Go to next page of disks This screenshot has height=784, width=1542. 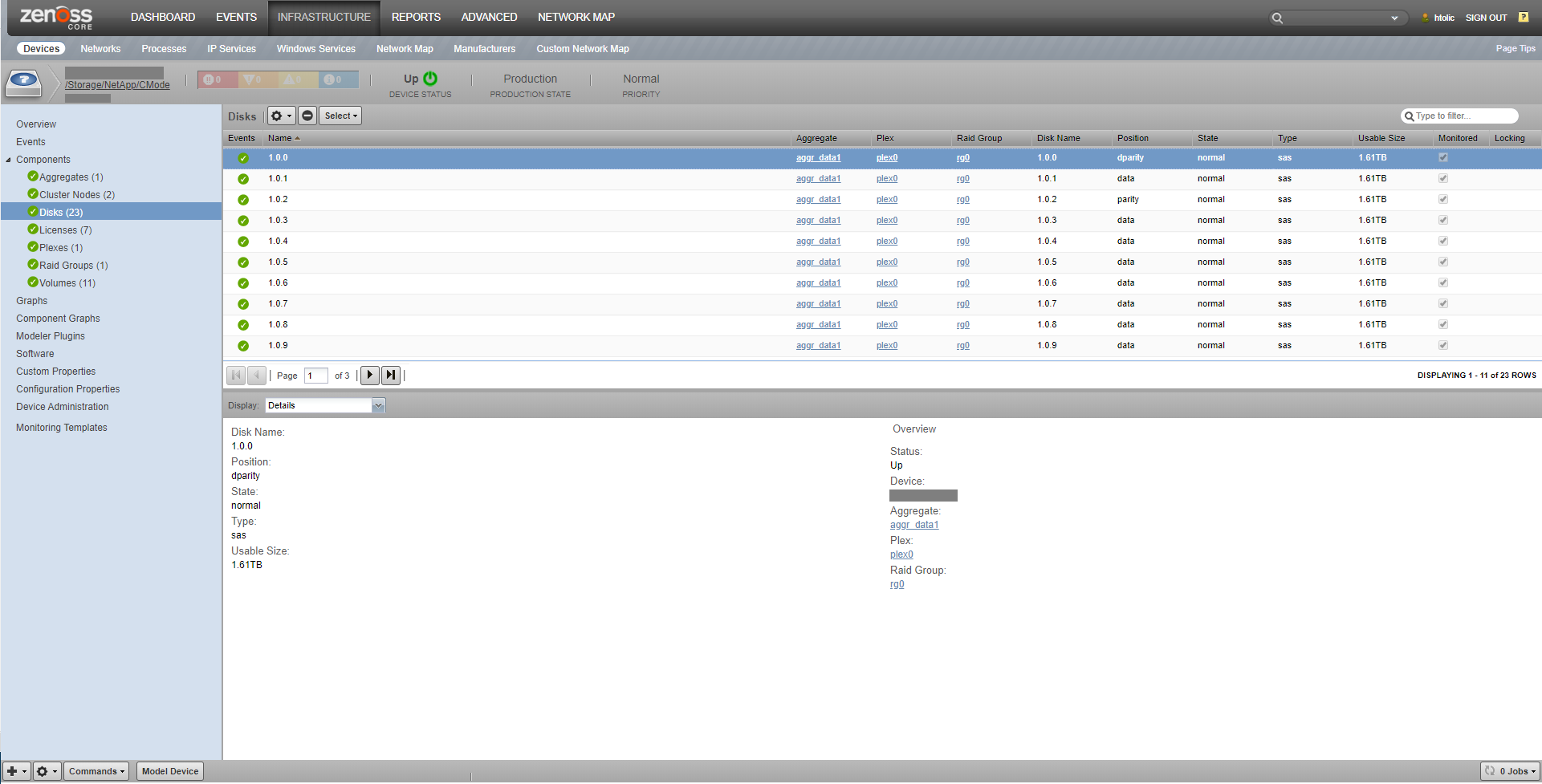370,375
